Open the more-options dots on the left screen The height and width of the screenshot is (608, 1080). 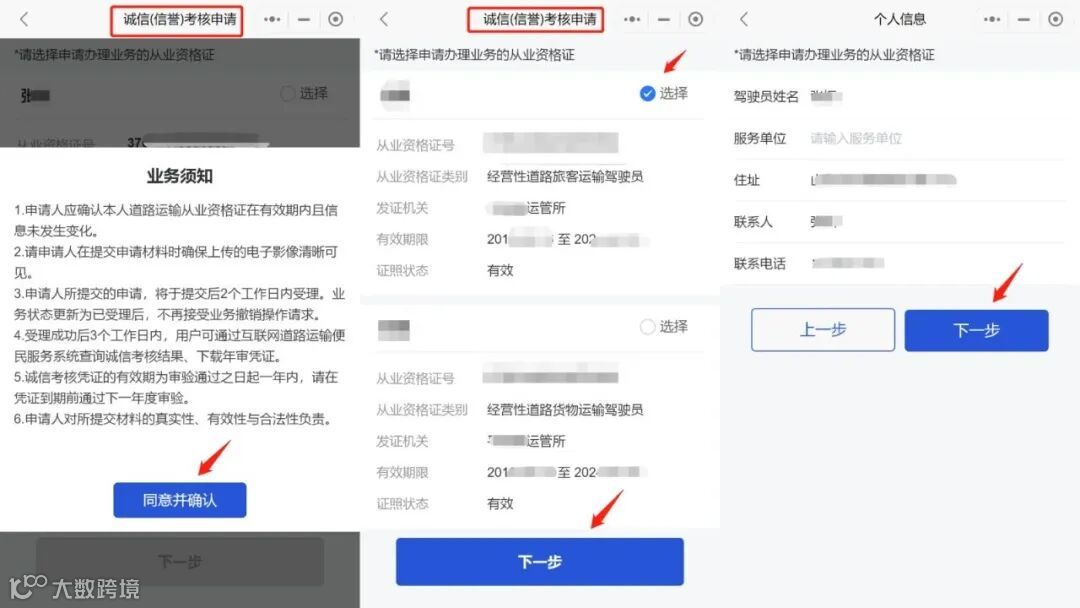click(272, 19)
